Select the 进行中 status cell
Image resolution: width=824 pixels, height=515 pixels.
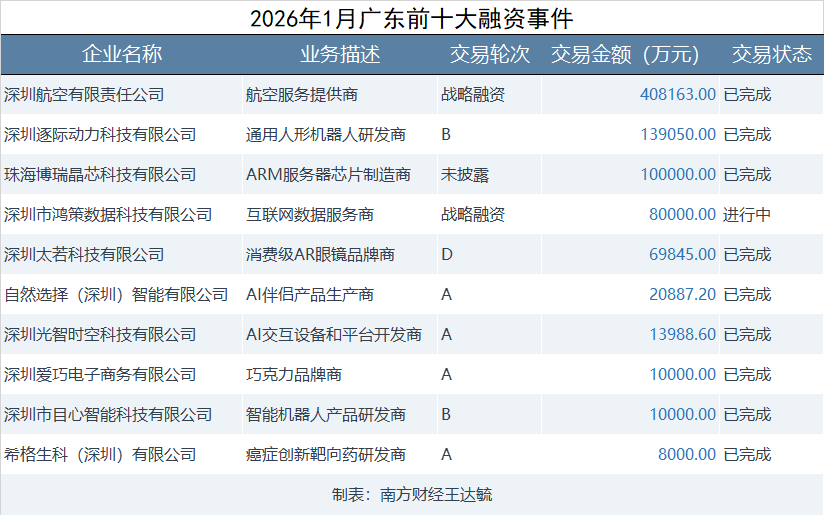coord(747,215)
